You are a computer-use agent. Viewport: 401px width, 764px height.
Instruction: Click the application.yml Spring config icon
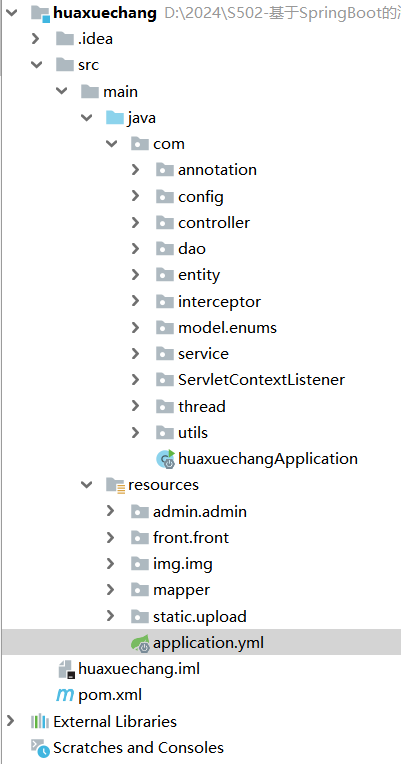[x=140, y=643]
